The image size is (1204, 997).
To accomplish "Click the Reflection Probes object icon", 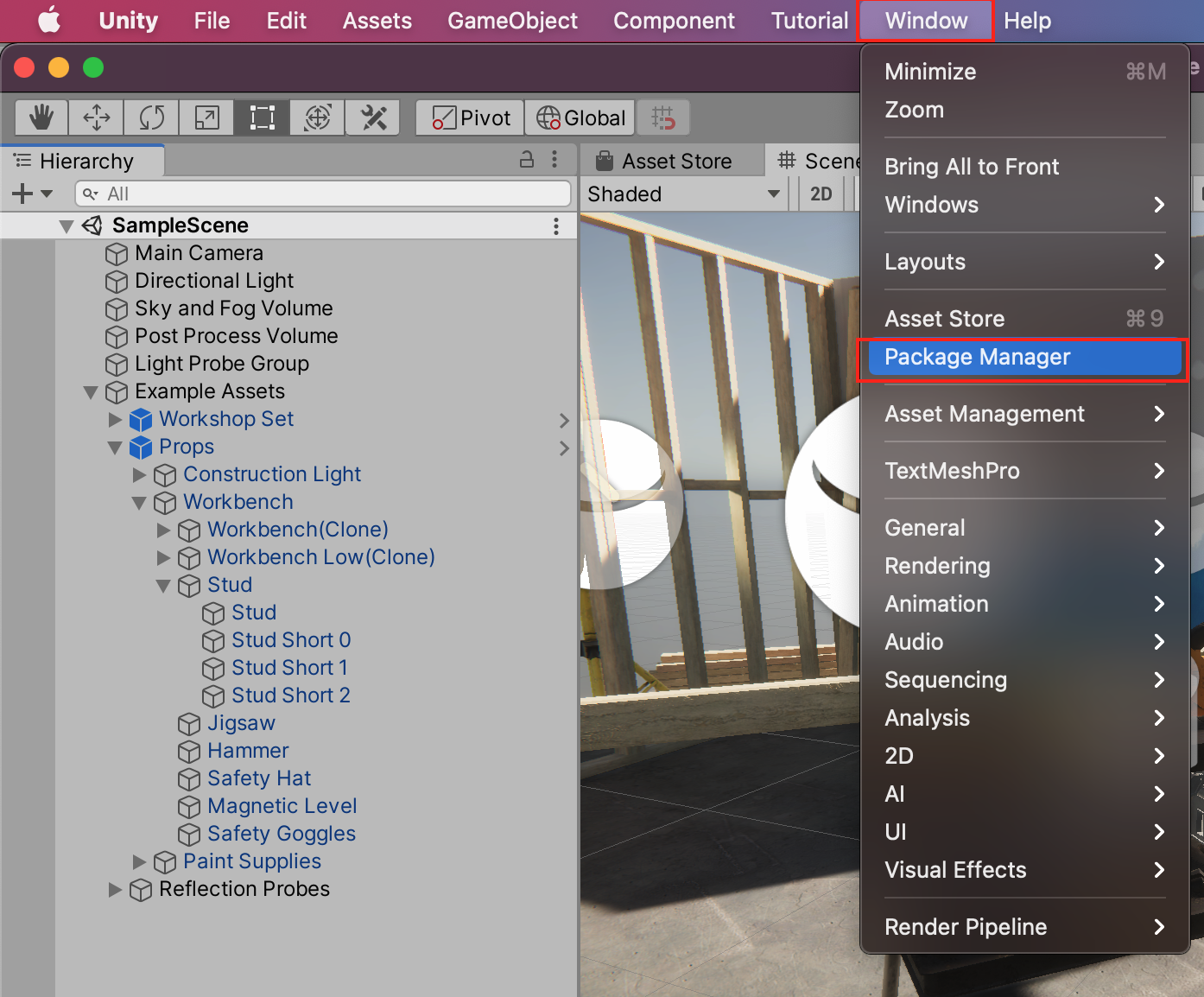I will click(141, 890).
